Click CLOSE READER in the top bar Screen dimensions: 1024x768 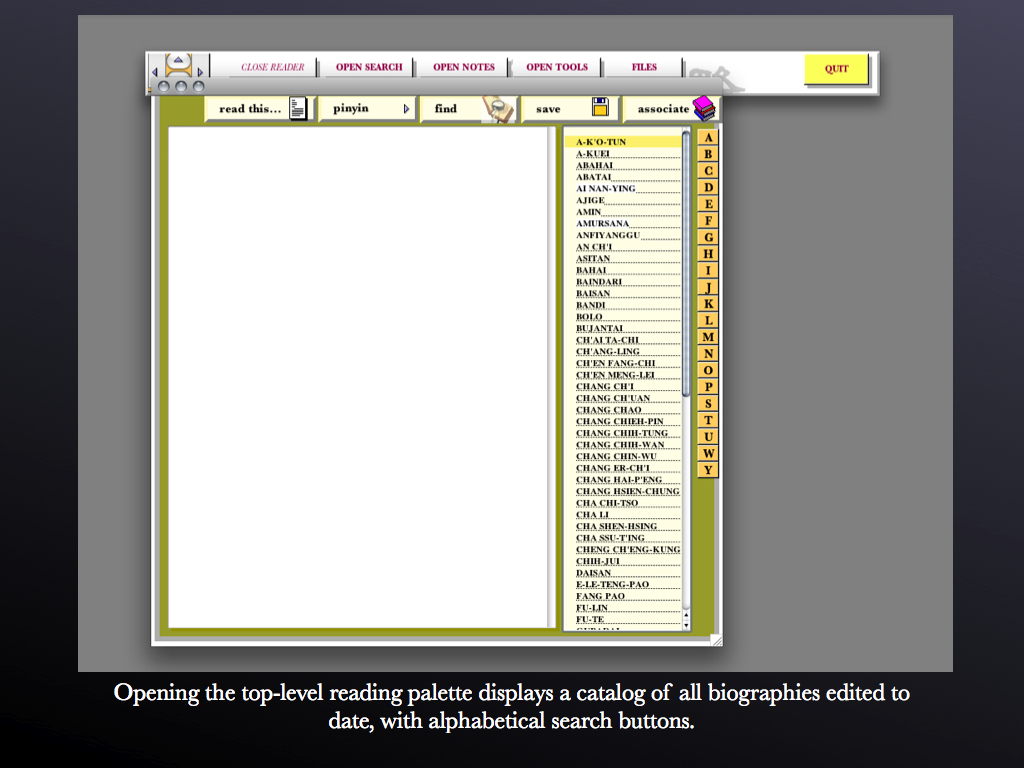(x=273, y=67)
